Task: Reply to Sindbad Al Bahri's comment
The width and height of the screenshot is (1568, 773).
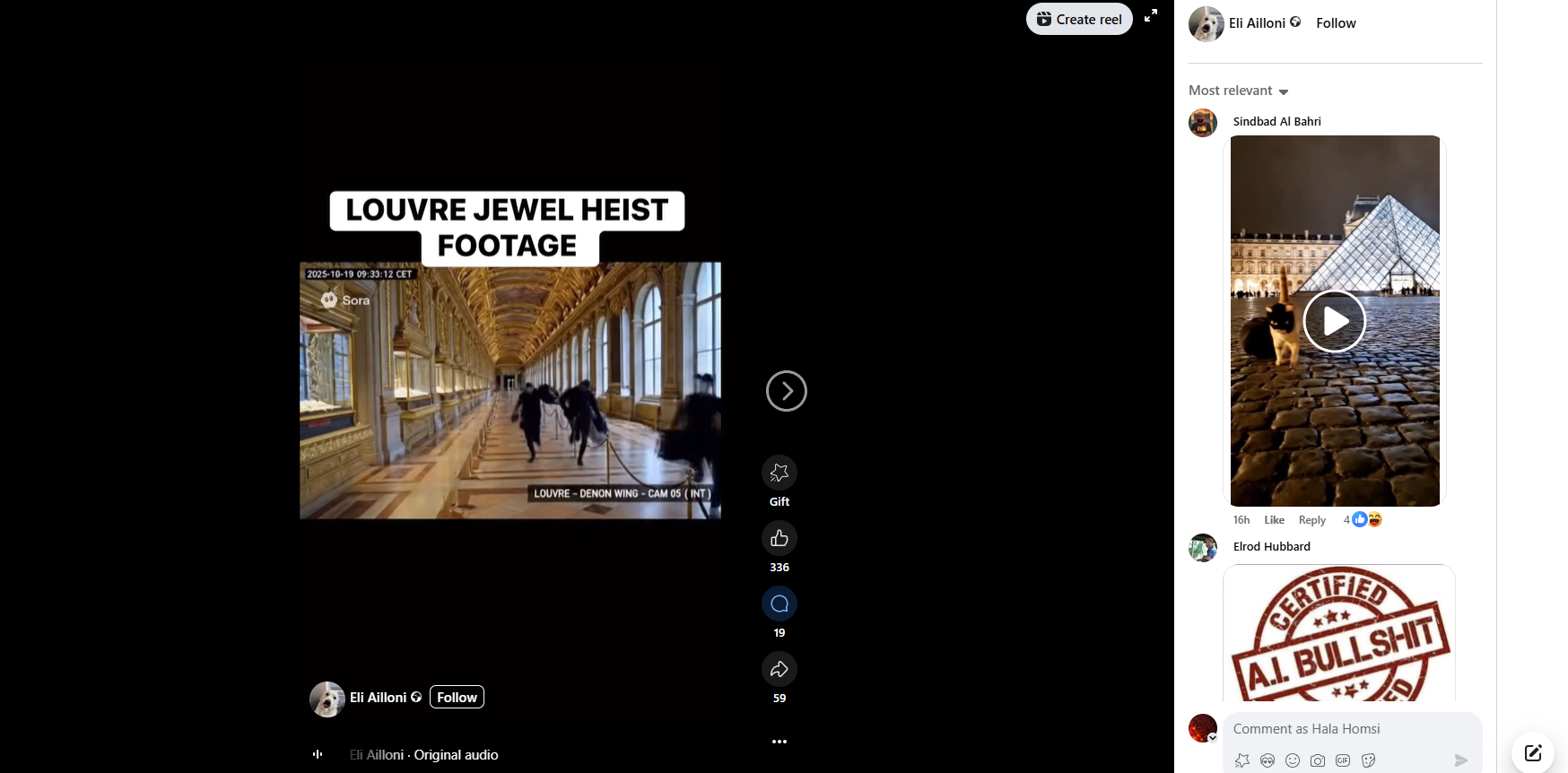Action: pos(1311,520)
